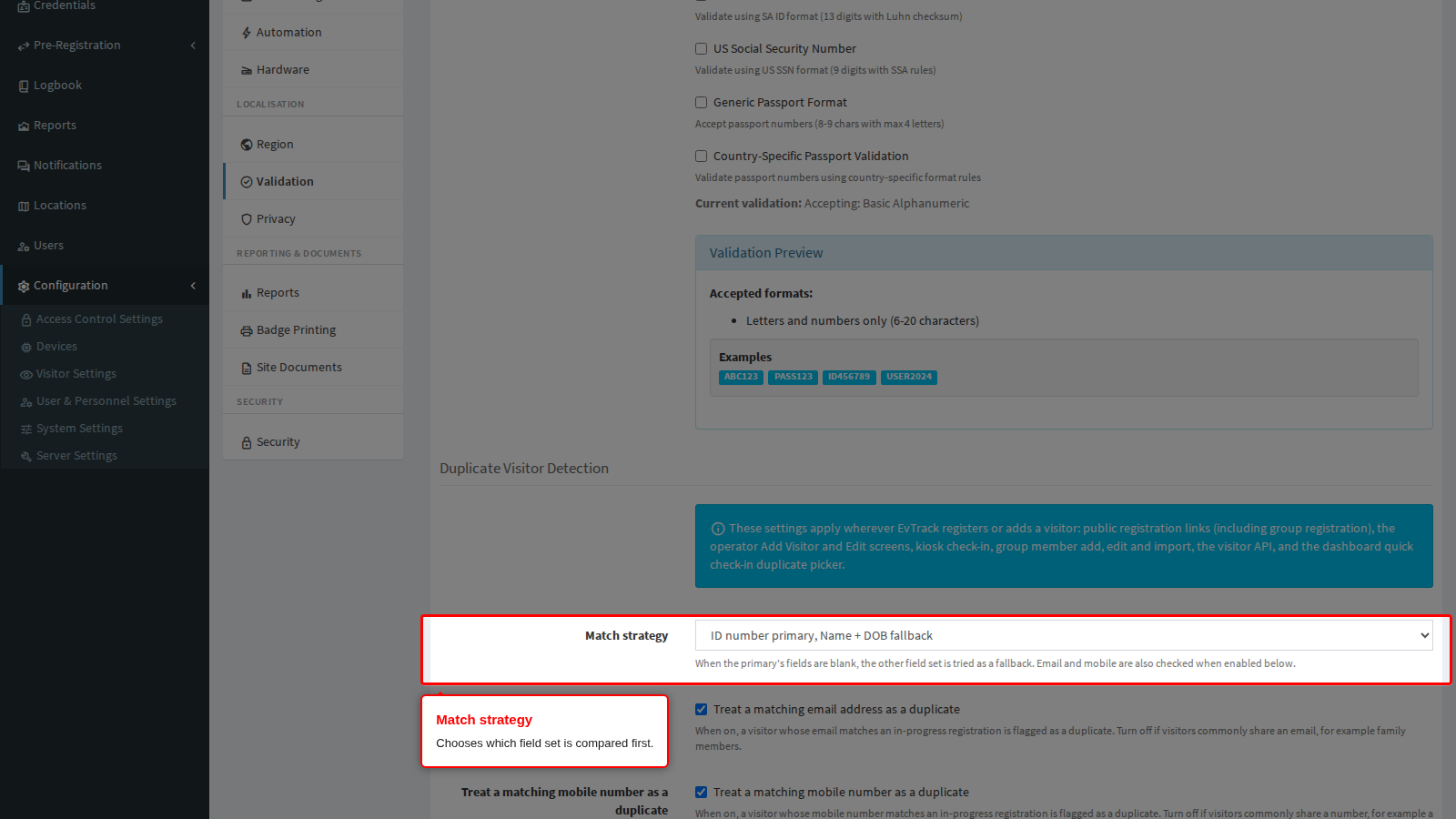Uncheck matching email address duplicate checkbox
This screenshot has width=1456, height=819.
pos(701,710)
